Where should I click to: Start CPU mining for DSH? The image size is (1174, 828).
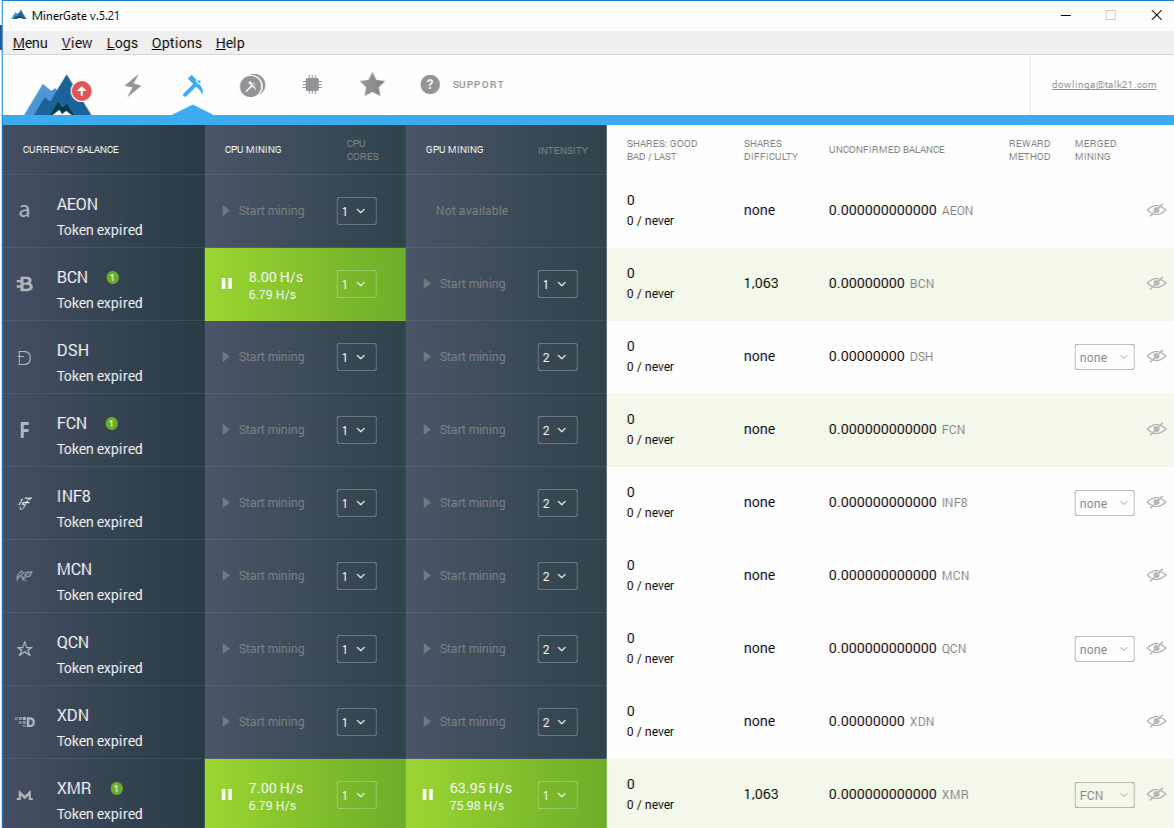point(264,357)
